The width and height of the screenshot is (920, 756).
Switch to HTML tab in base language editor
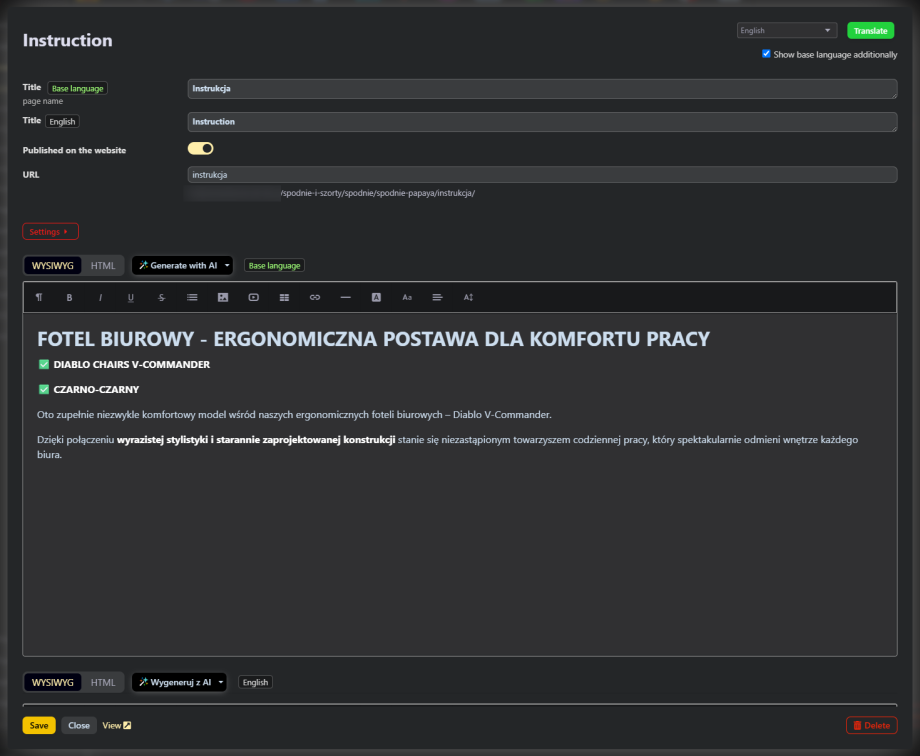103,265
